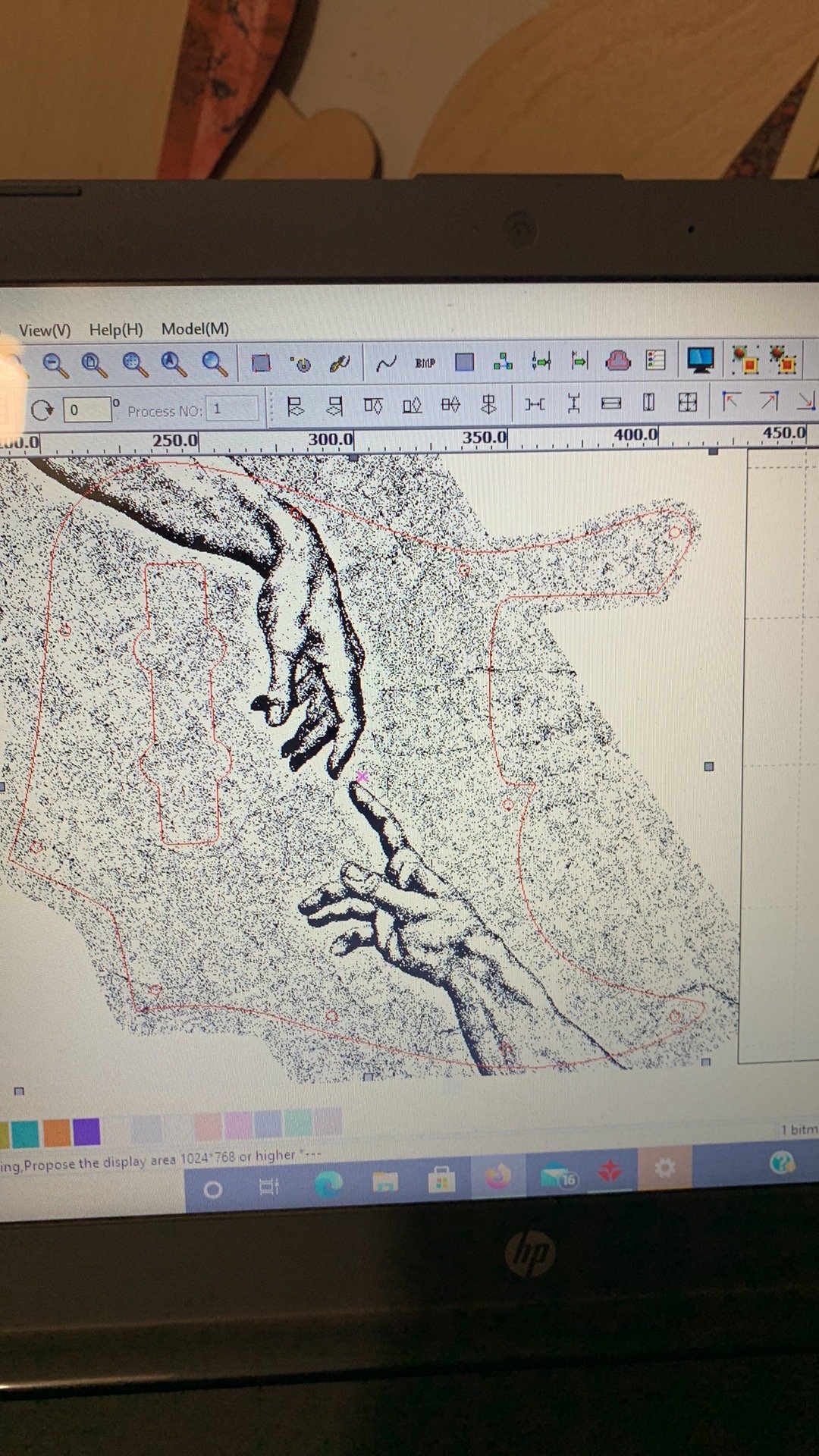Select the purple frame rectangle tool
Viewport: 819px width, 1456px height.
tap(261, 363)
